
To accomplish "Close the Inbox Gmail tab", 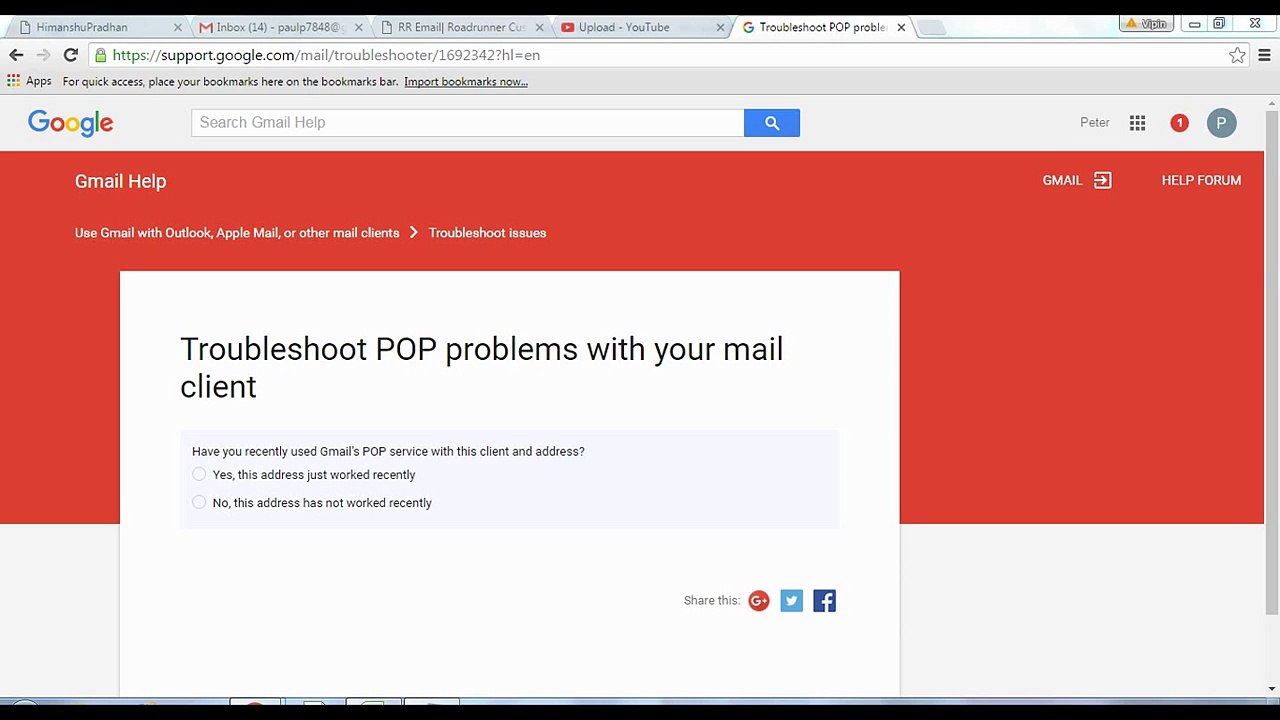I will point(360,27).
